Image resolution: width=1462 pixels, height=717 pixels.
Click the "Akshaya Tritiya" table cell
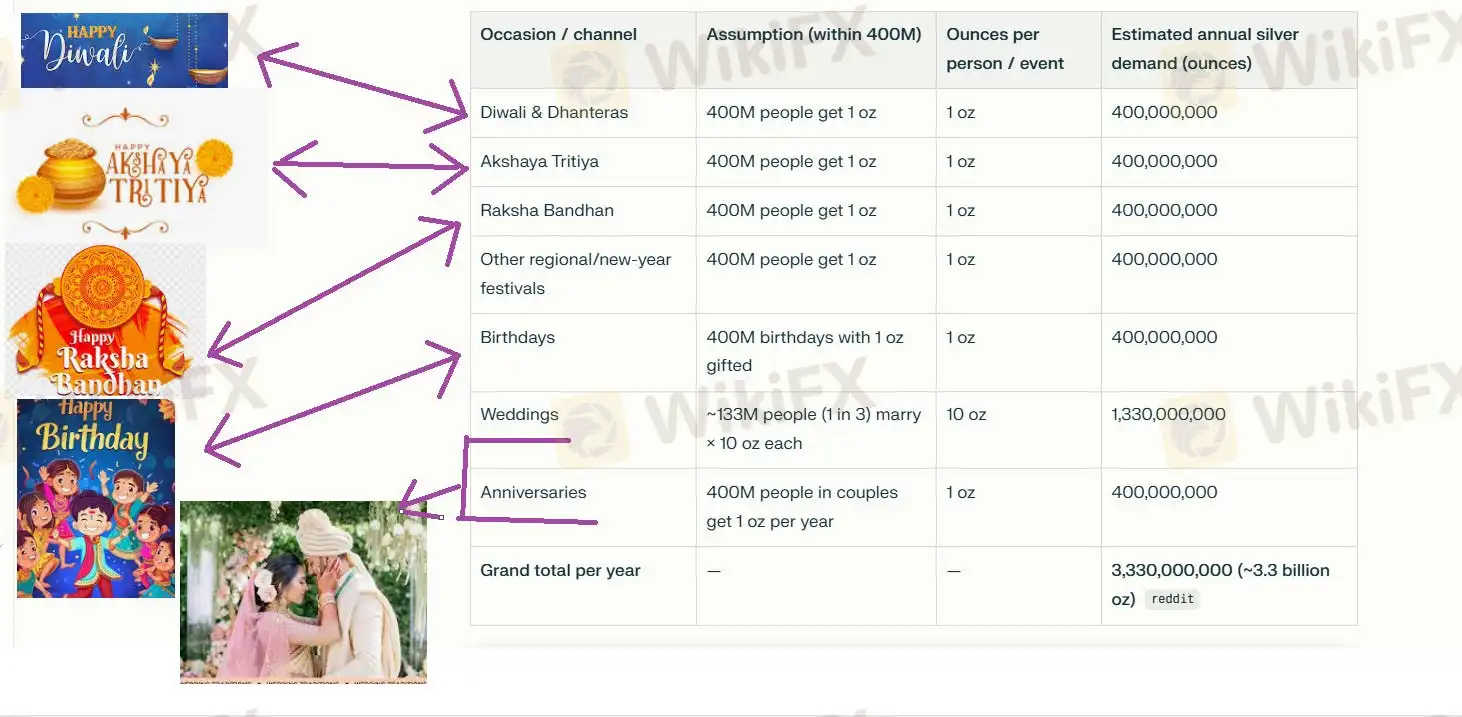pos(539,162)
